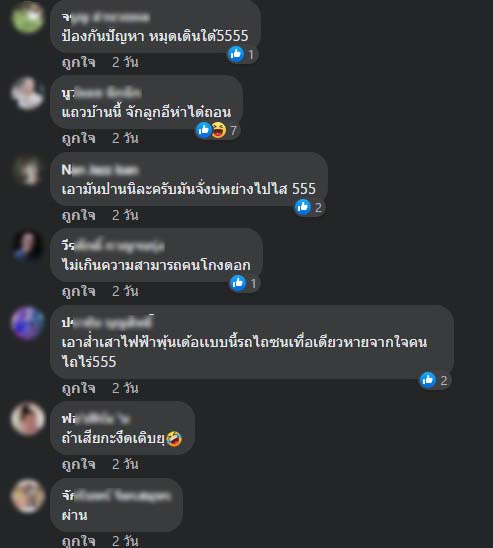Open avatar beside ถ้าเสียกะงัดเติบยุ comment

tap(28, 418)
